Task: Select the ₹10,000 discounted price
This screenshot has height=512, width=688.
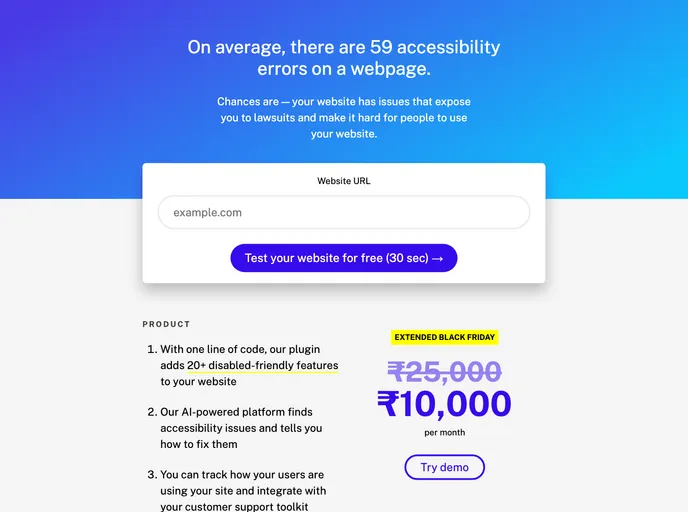Action: tap(444, 404)
